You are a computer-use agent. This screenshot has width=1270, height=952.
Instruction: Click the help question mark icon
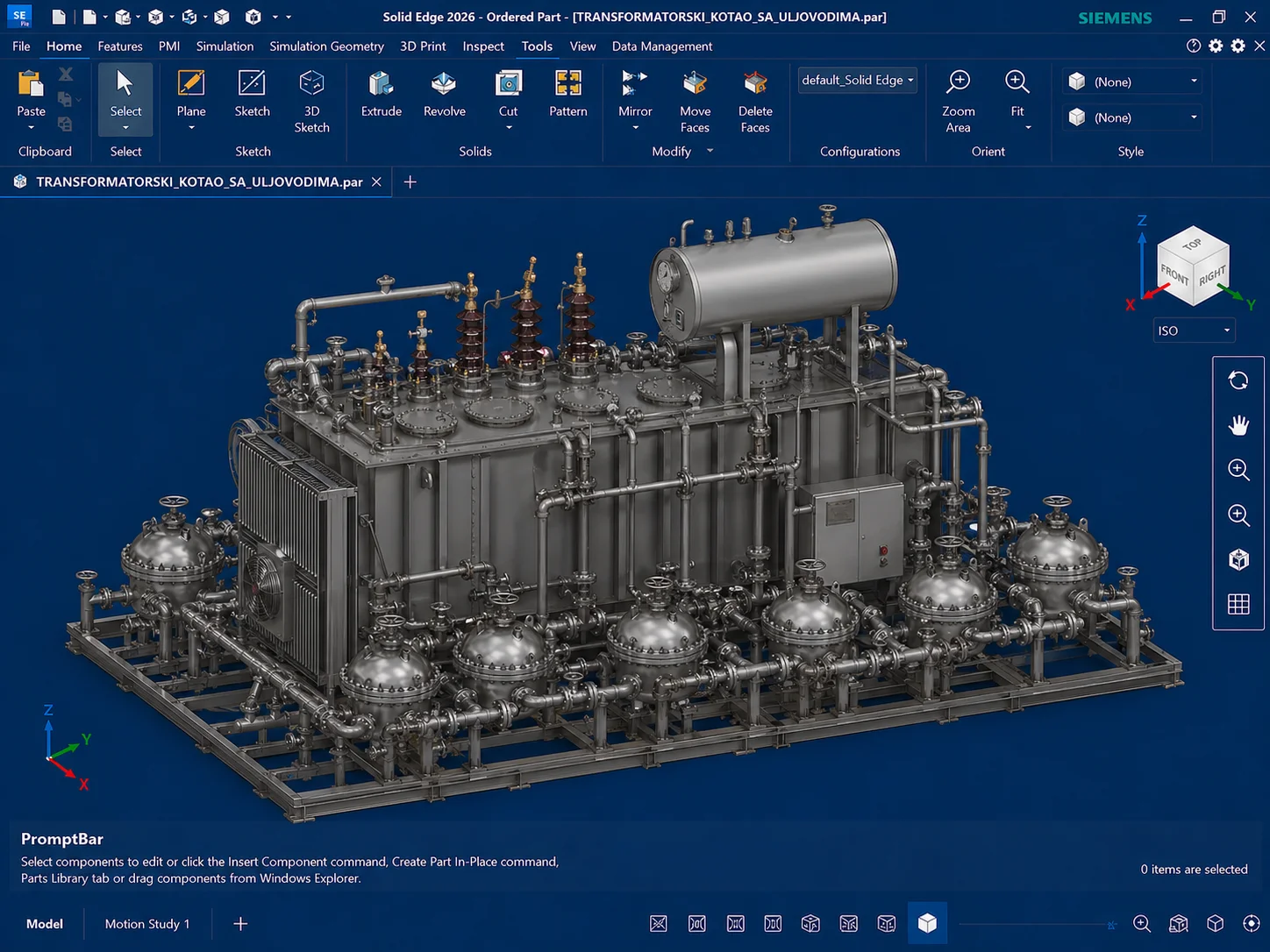[x=1194, y=46]
